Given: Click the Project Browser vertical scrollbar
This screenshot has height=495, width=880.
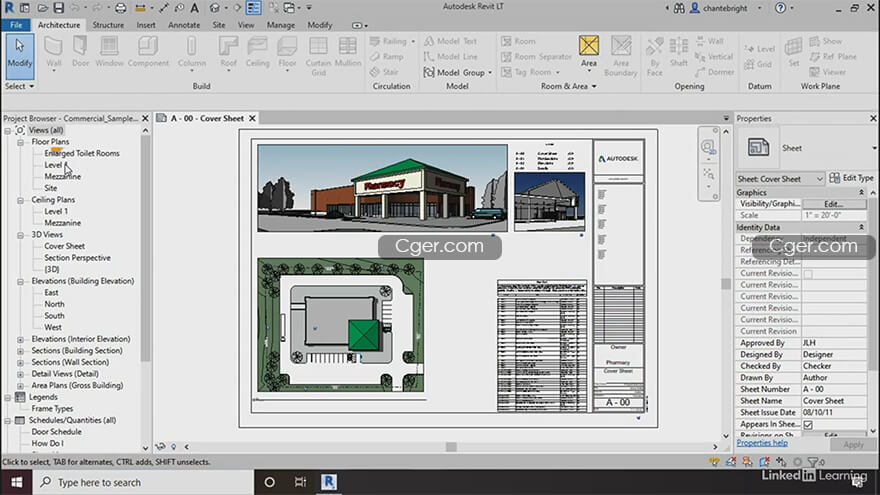Looking at the screenshot, I should [145, 247].
